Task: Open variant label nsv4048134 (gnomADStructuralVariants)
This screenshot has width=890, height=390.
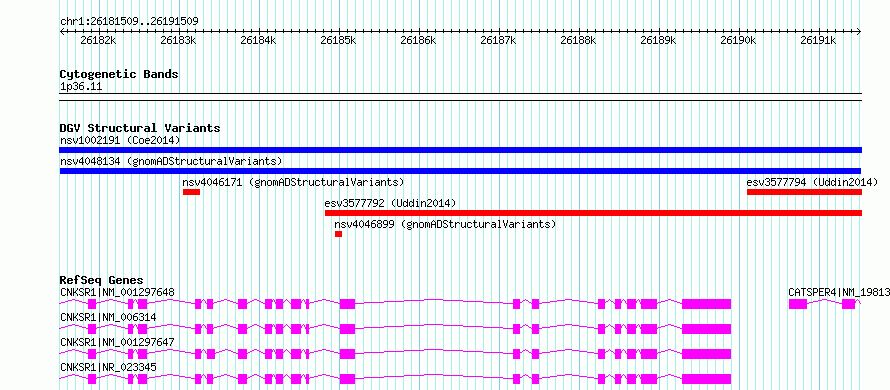Action: [x=171, y=161]
